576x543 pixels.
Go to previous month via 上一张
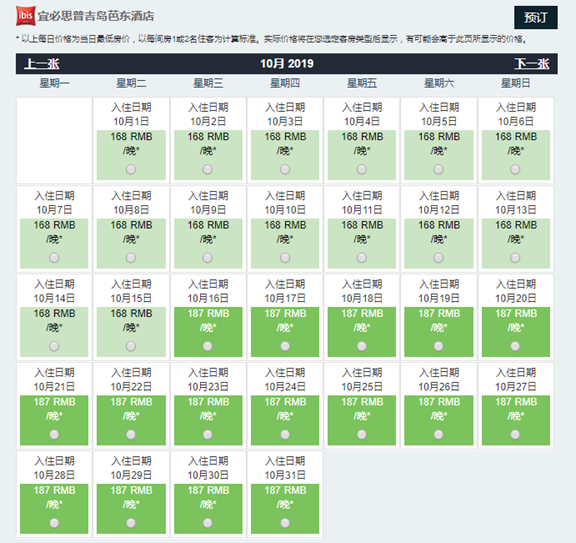[42, 64]
